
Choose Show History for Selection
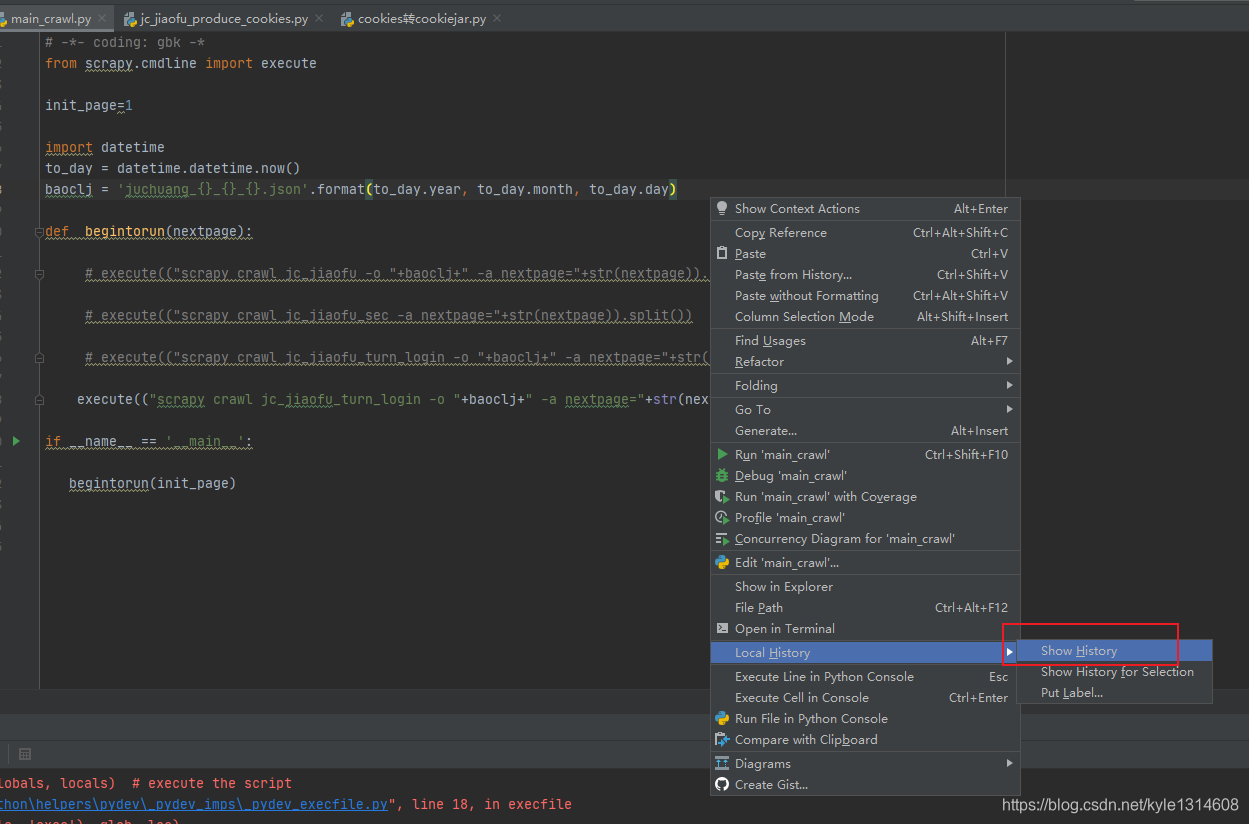(1115, 672)
